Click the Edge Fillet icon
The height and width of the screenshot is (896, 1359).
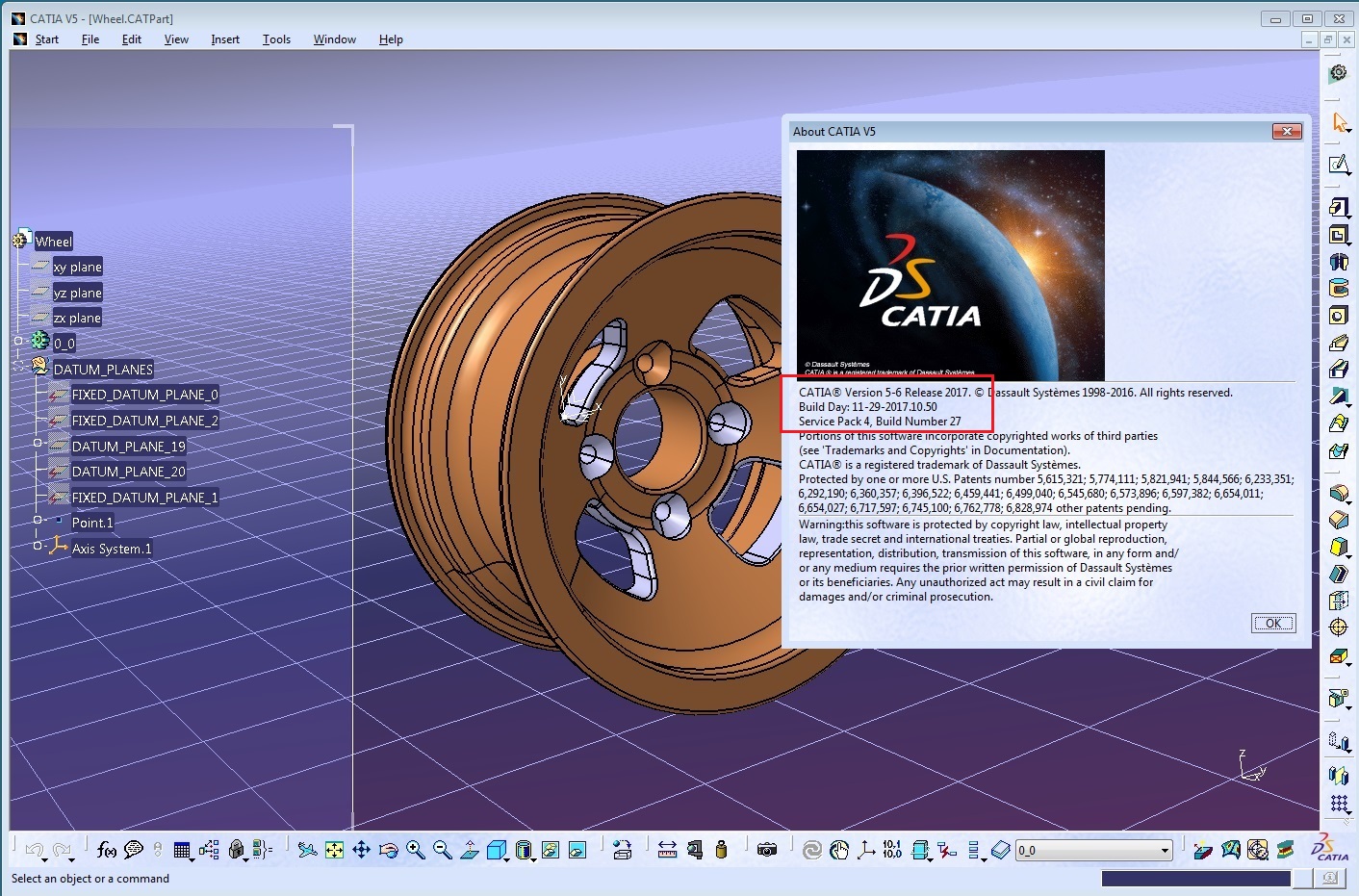click(x=1339, y=494)
